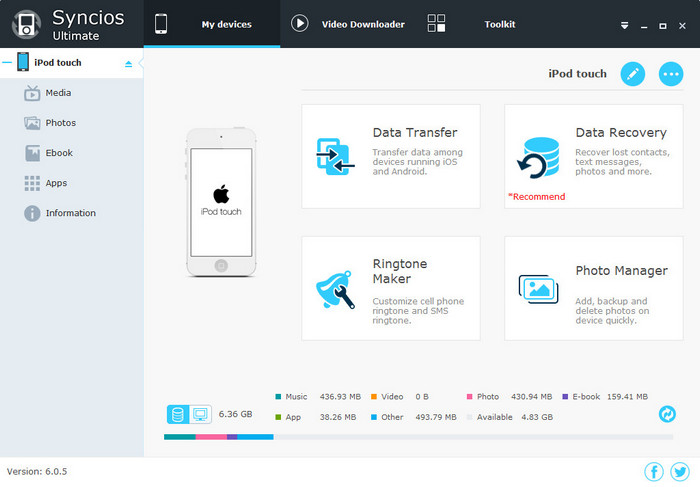
Task: Click the Information circle icon
Action: [32, 213]
